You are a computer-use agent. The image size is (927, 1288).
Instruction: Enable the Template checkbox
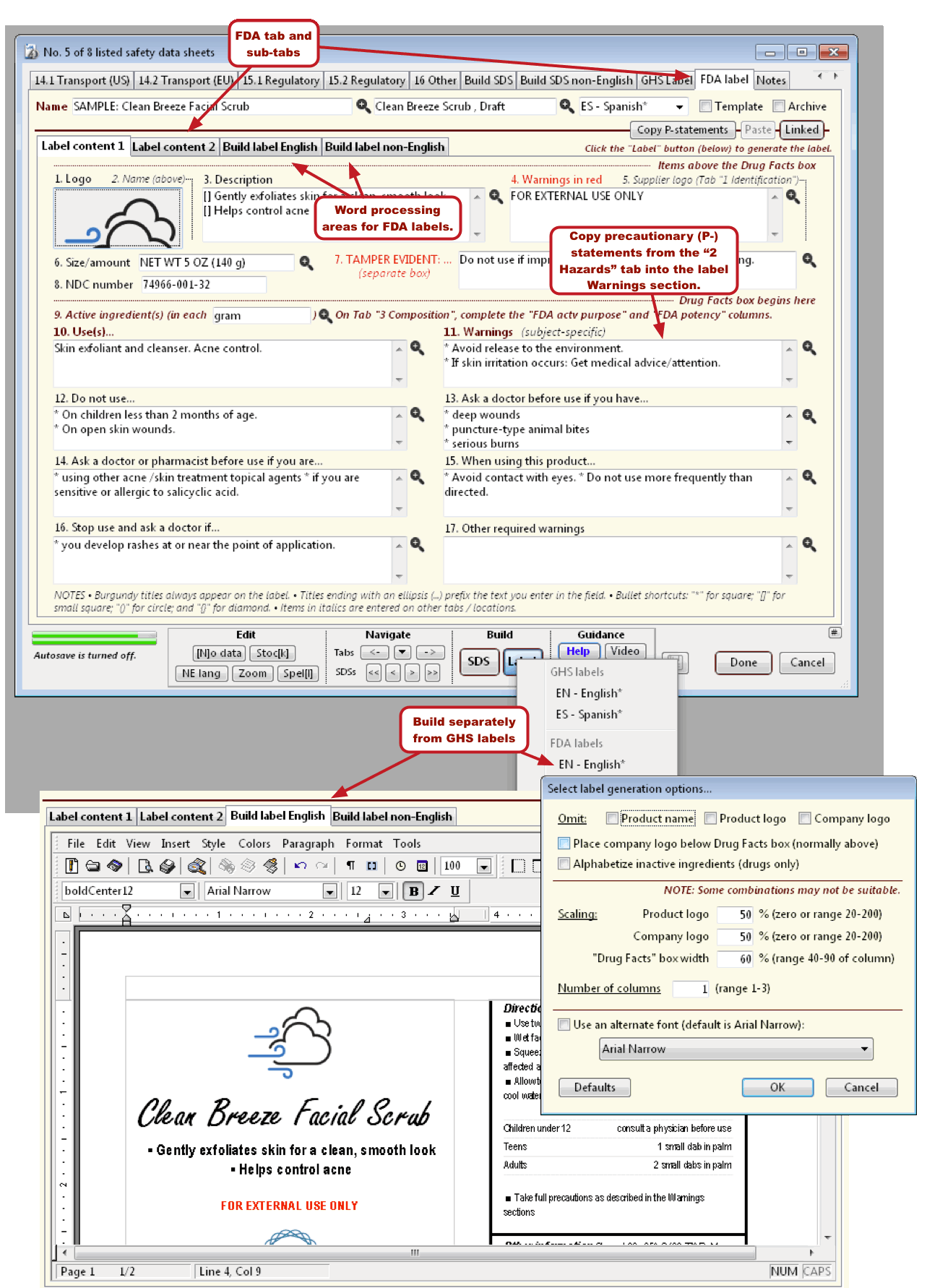point(706,106)
